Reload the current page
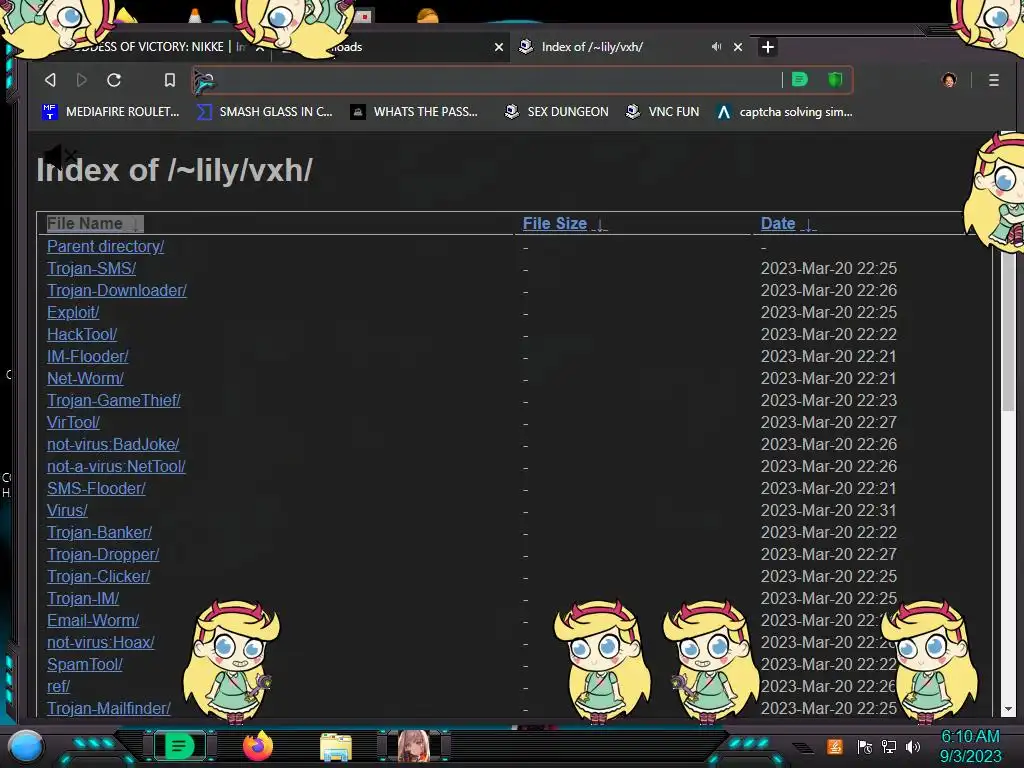This screenshot has height=768, width=1024. tap(114, 80)
